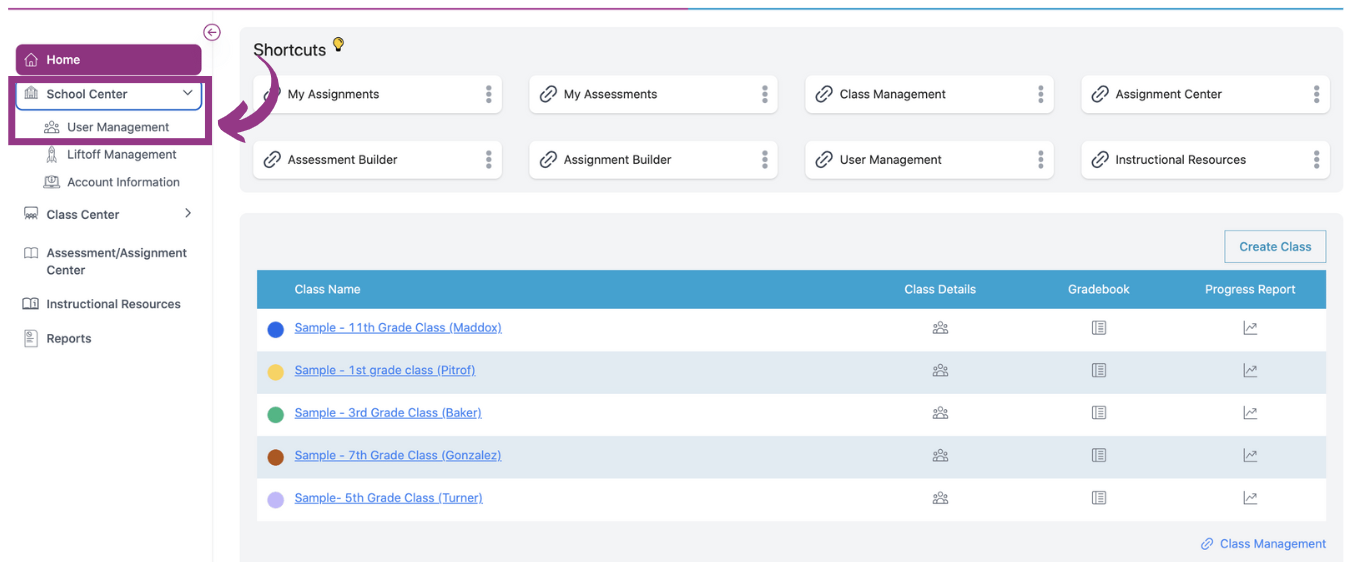
Task: Open Sample - 11th Grade Class (Maddox)
Action: [398, 328]
